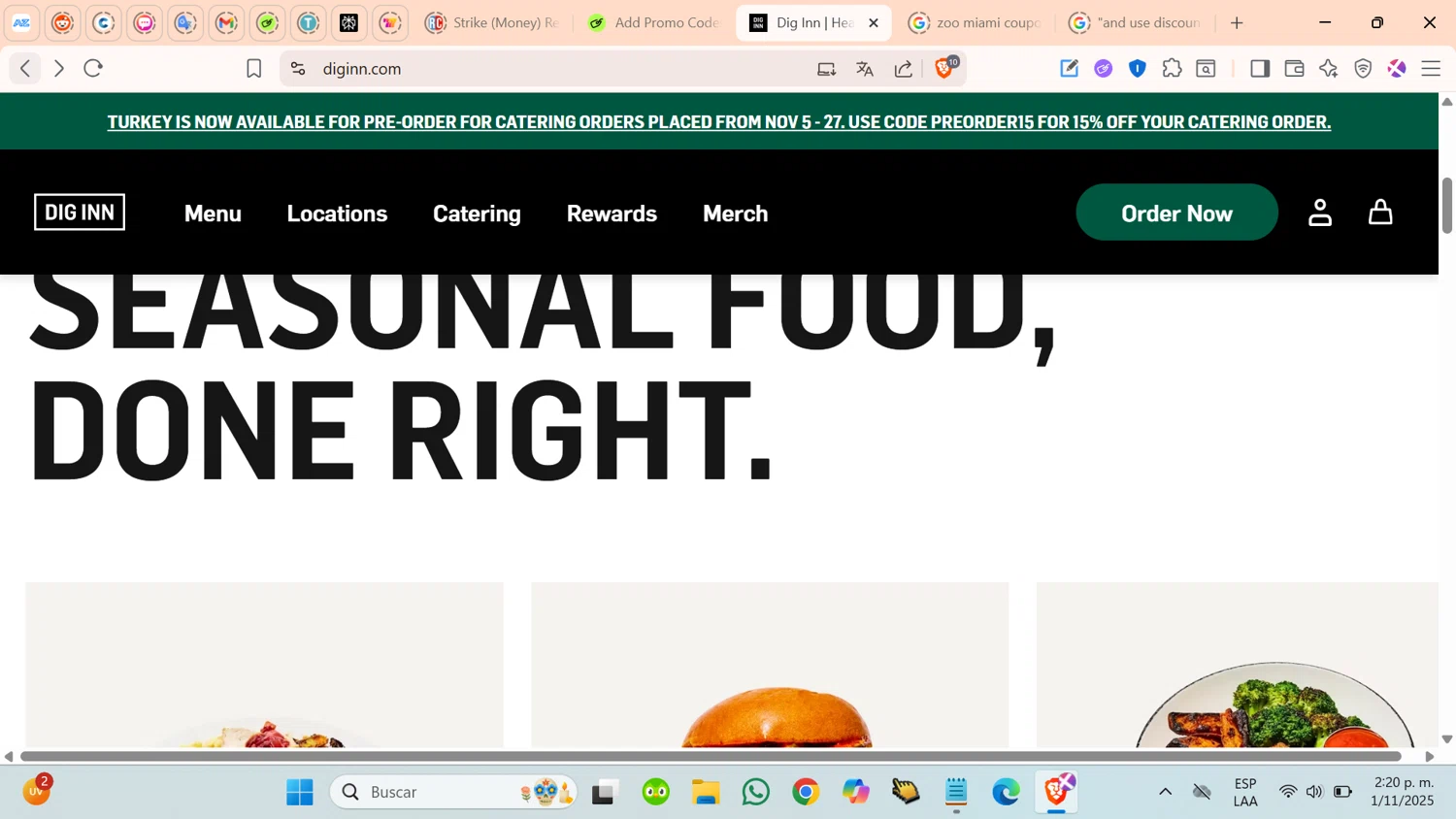The image size is (1456, 819).
Task: Open the Catering navigation link
Action: (x=477, y=213)
